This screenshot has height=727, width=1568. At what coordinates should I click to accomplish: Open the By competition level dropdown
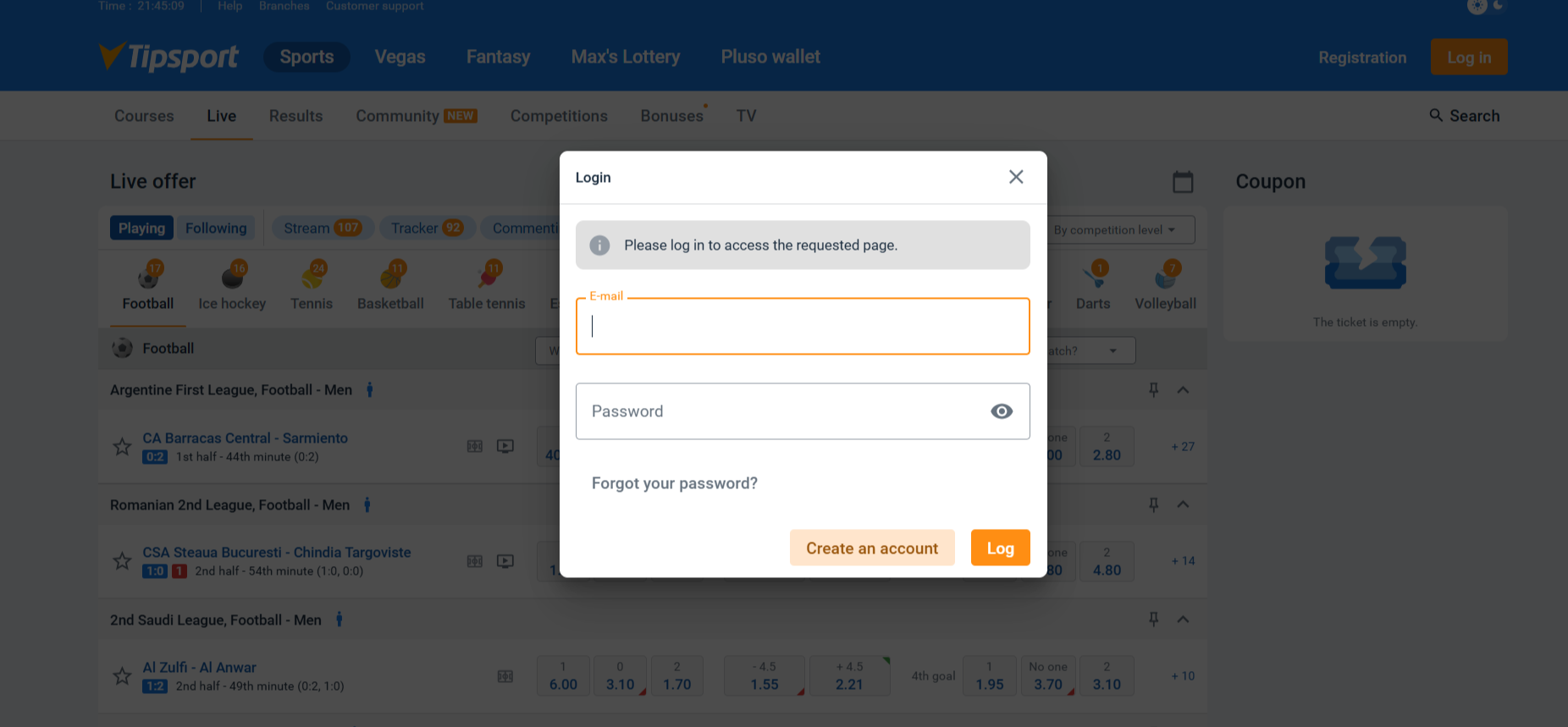tap(1118, 229)
